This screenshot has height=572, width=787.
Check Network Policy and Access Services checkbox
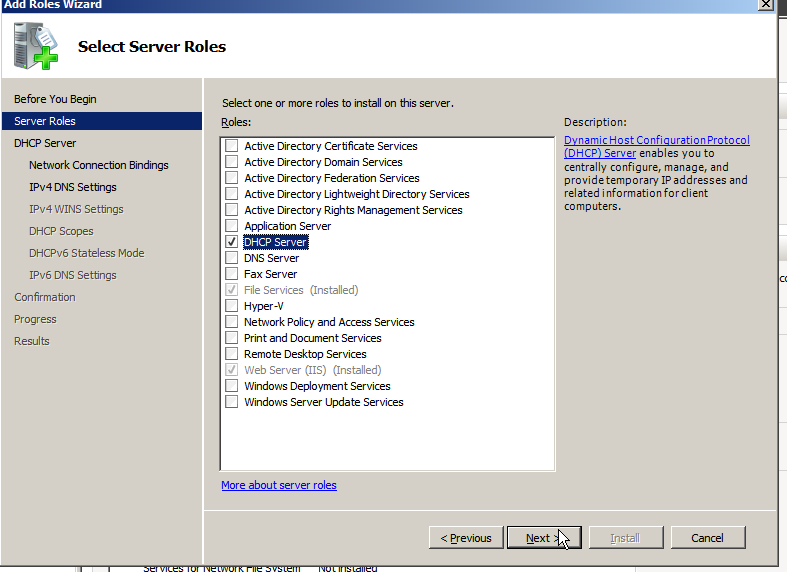click(231, 322)
